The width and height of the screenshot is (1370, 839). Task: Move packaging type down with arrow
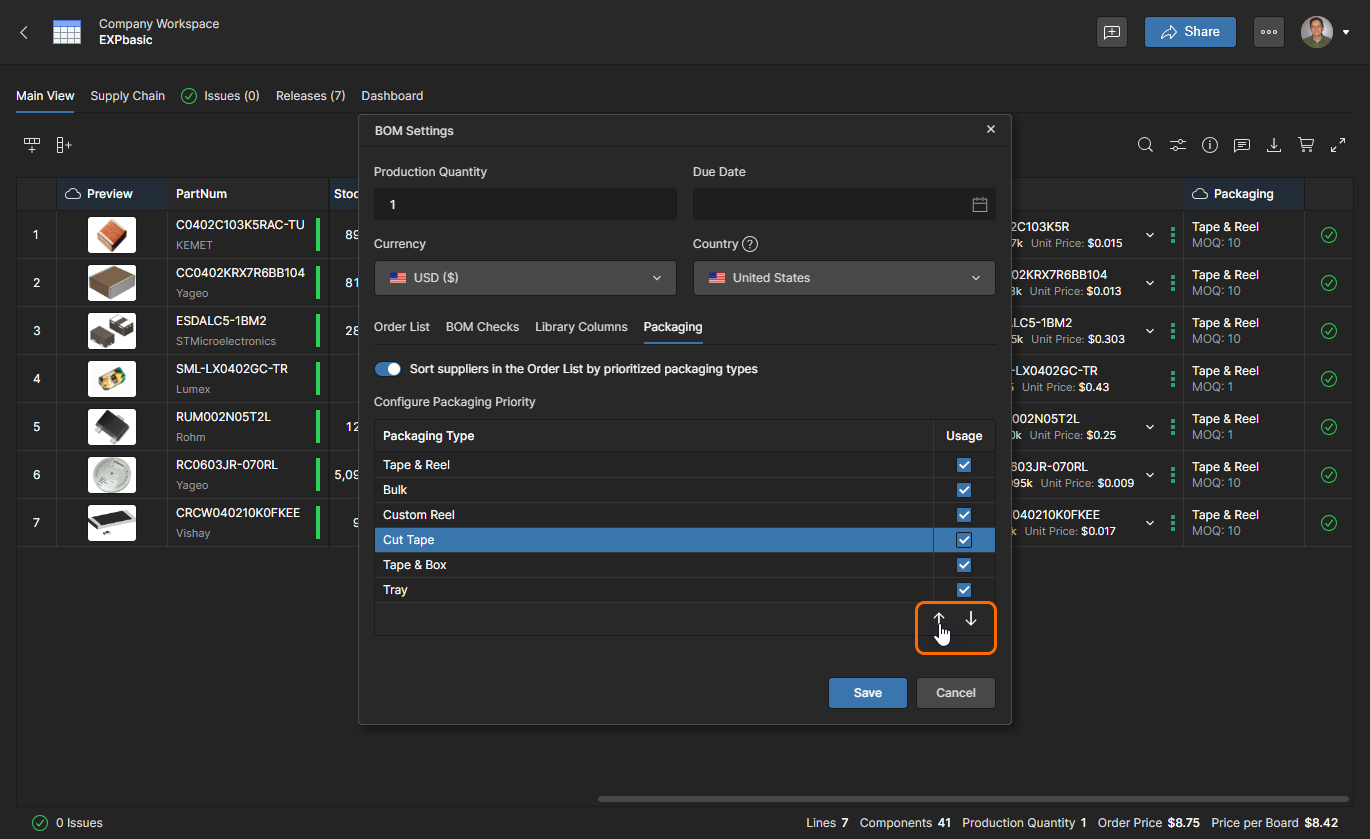pyautogui.click(x=971, y=619)
